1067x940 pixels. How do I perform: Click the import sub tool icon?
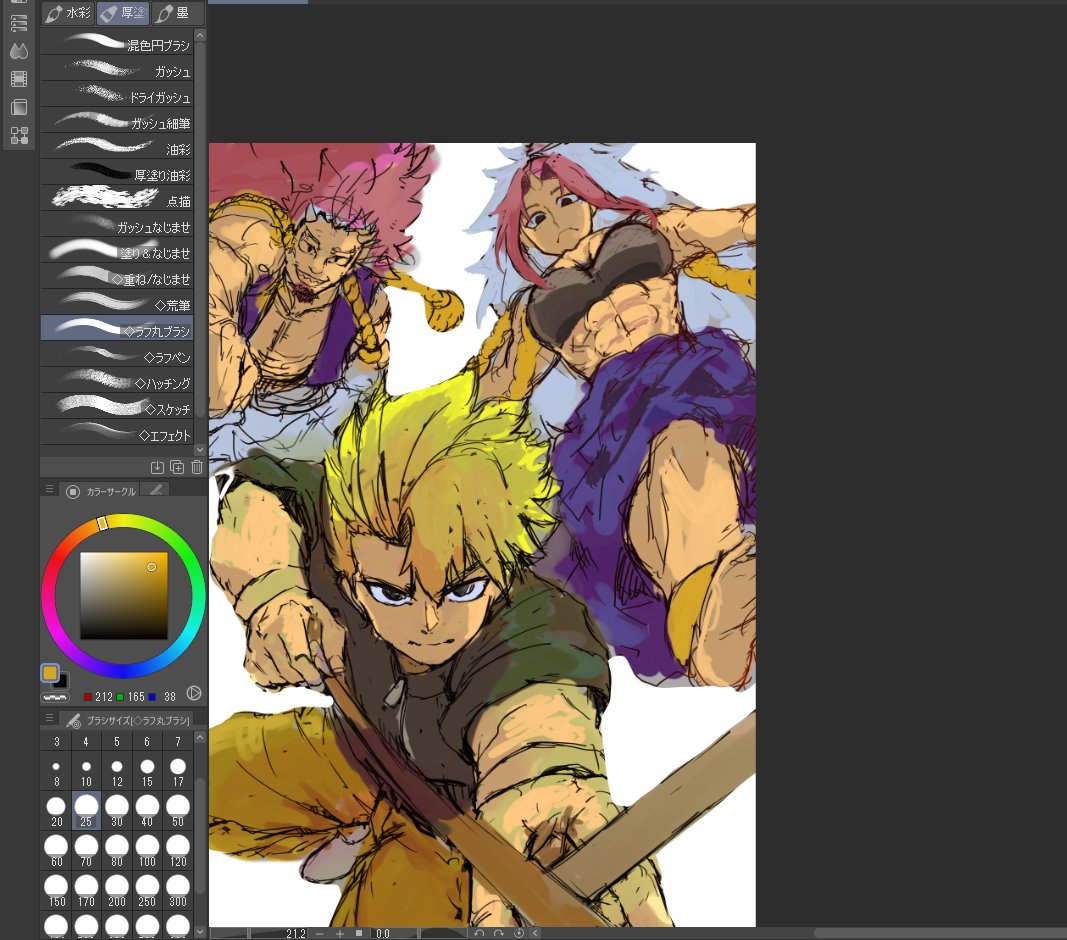click(x=157, y=467)
